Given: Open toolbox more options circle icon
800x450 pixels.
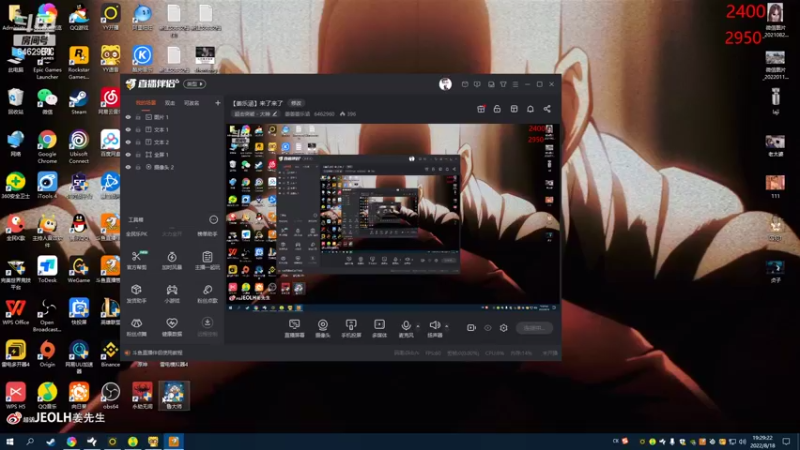Looking at the screenshot, I should click(x=213, y=220).
